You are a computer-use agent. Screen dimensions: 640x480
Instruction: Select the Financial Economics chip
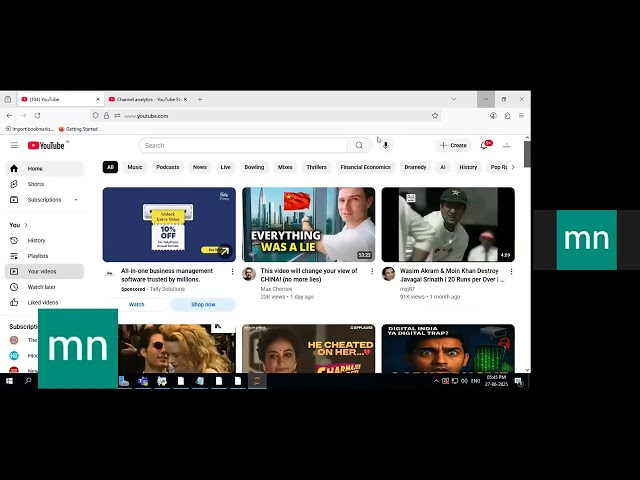[365, 167]
